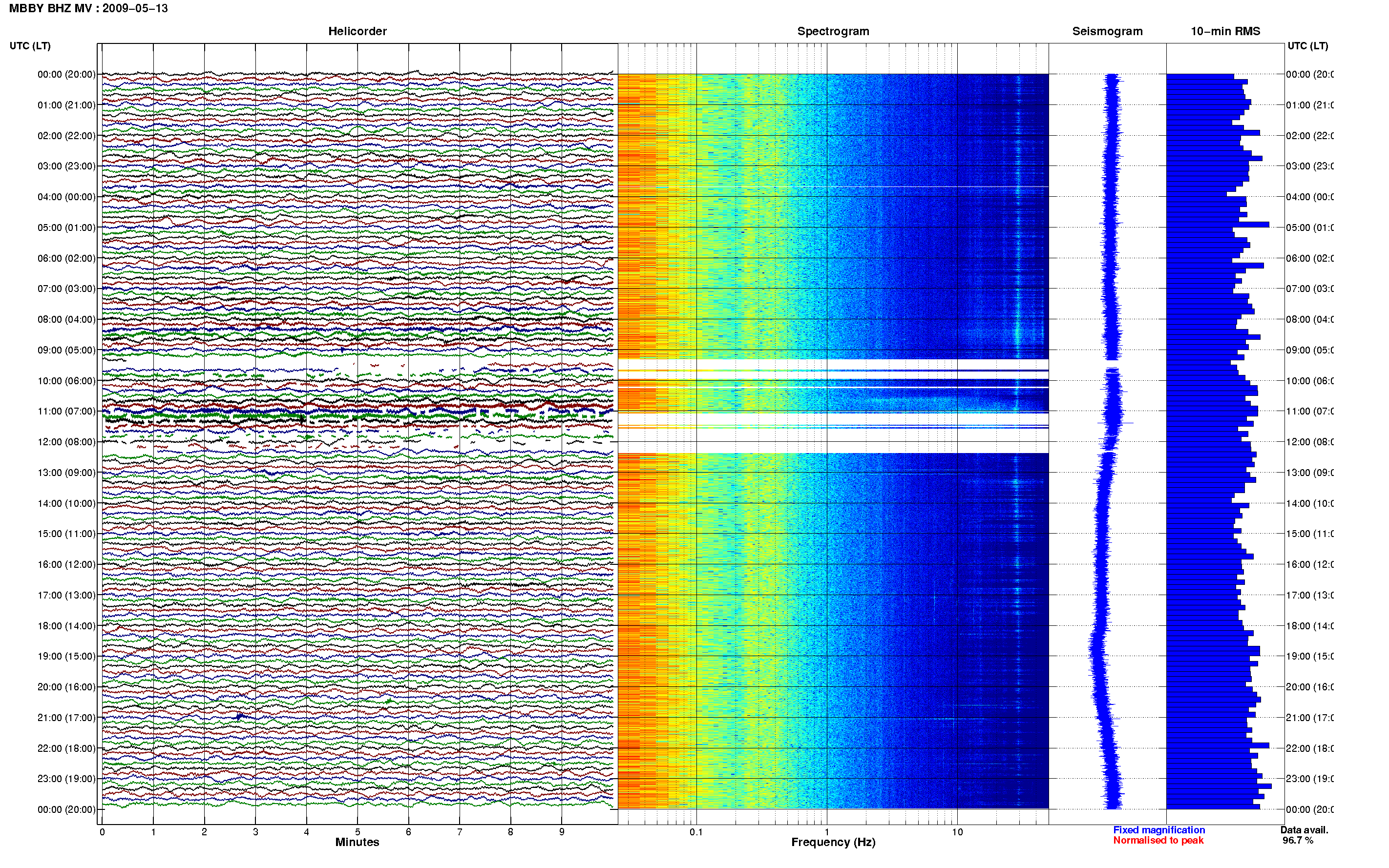Click the left '11:00 (07:00)' time label
This screenshot has height=868, width=1389.
[66, 411]
